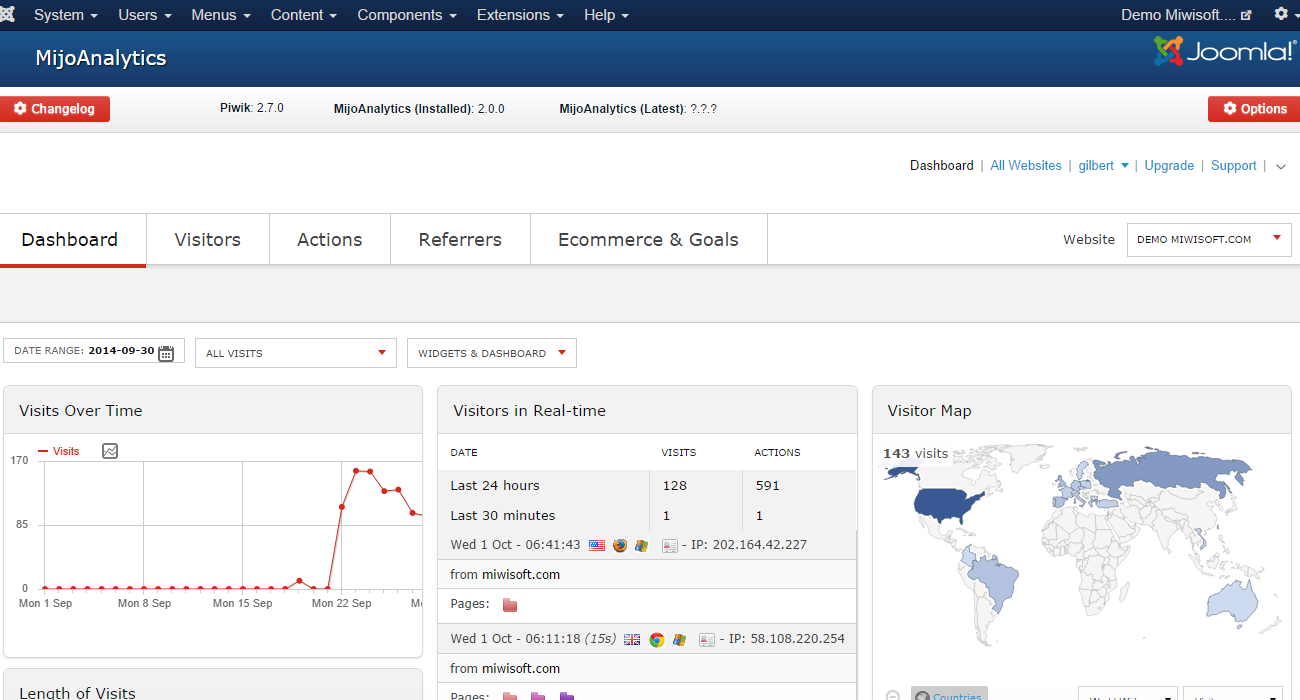Open the Help menu
The image size is (1300, 700).
[607, 15]
